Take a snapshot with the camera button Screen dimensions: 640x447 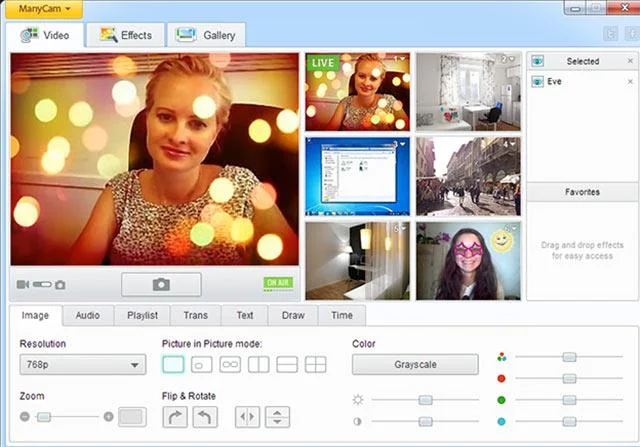coord(161,285)
